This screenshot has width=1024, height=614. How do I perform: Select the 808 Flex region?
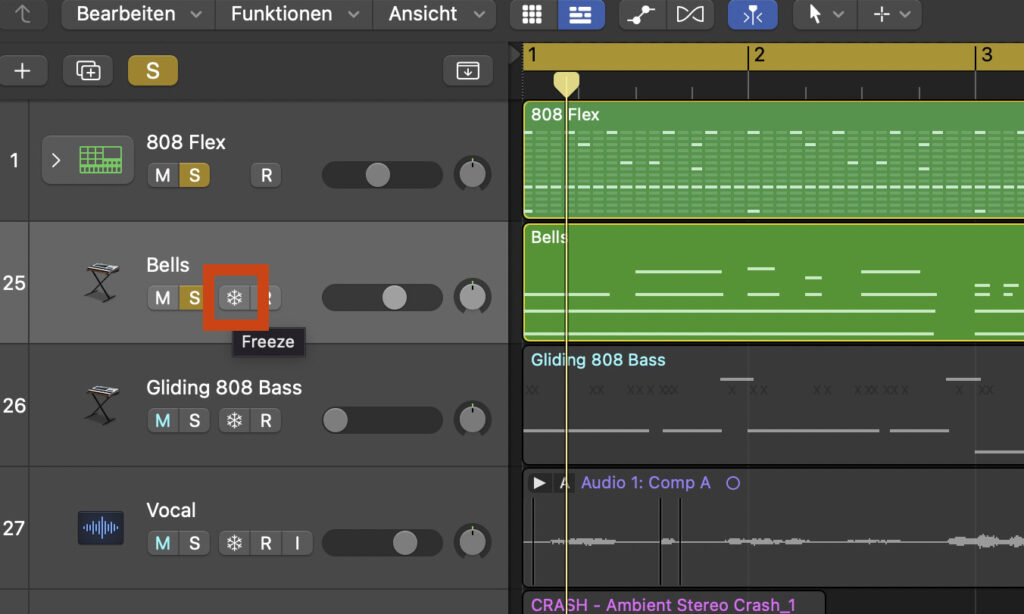(x=773, y=160)
